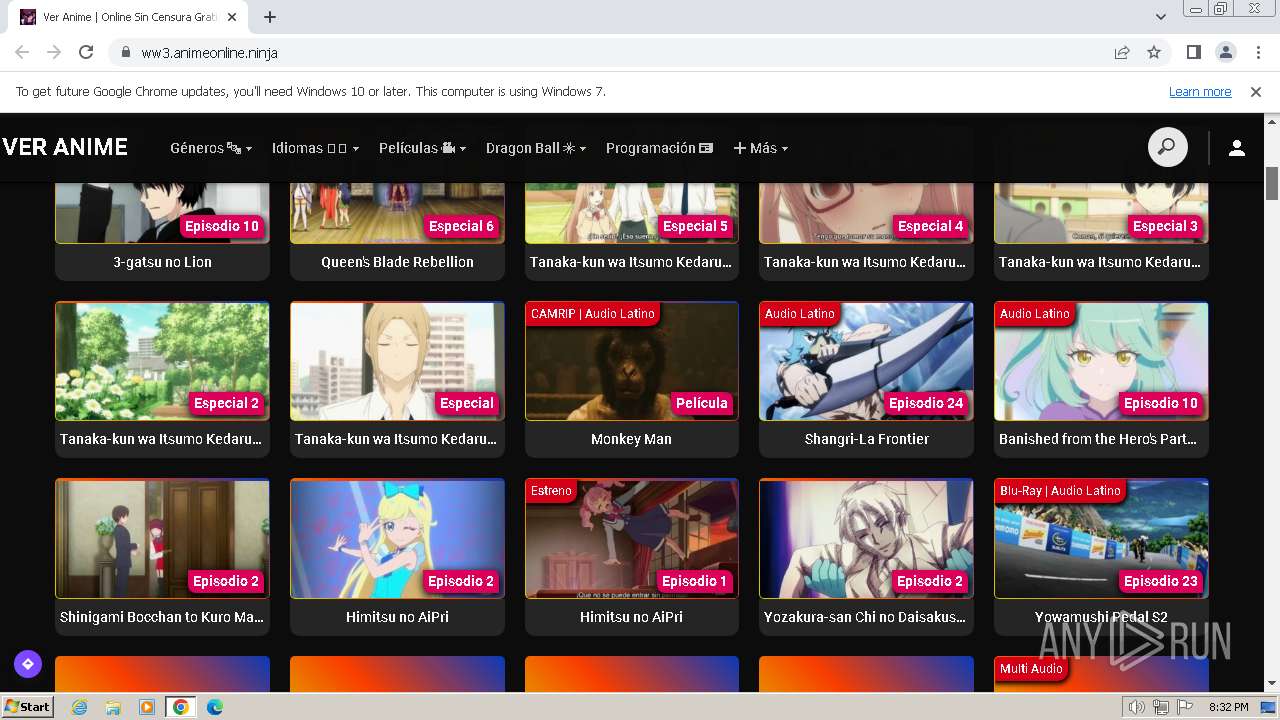Click the Multi Audio label

tap(1031, 668)
